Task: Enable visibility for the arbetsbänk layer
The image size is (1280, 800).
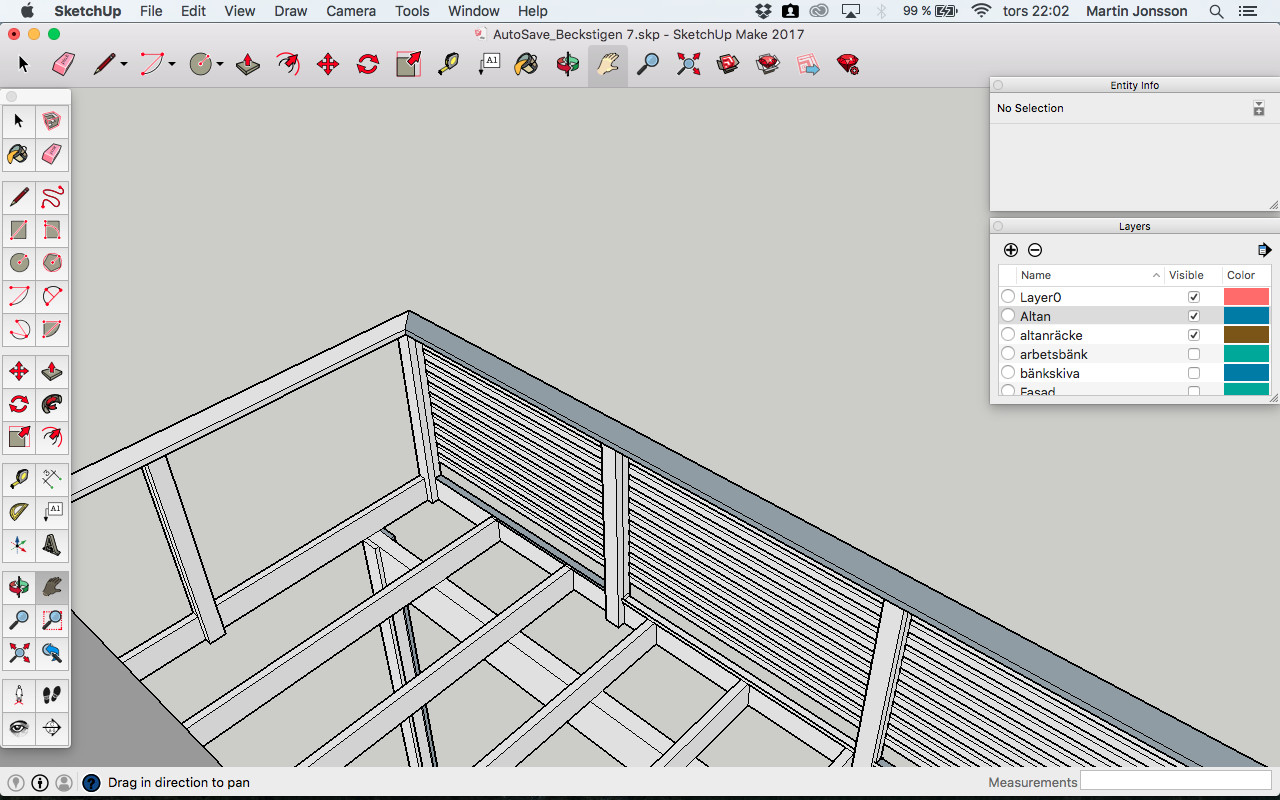Action: coord(1193,354)
